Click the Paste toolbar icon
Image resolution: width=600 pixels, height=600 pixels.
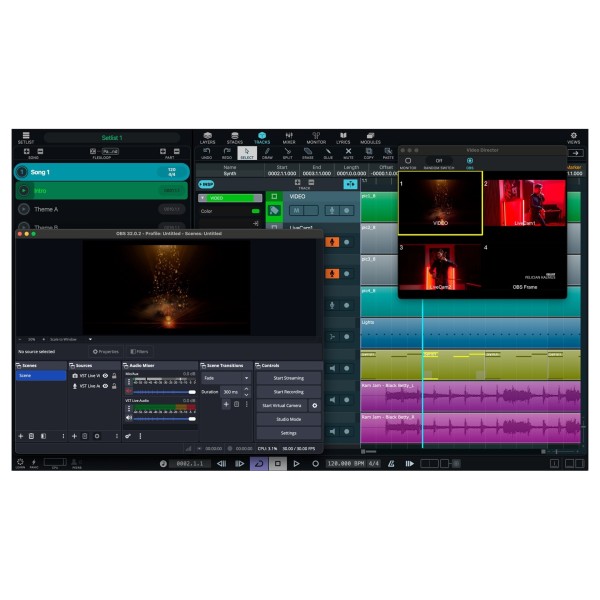(388, 152)
